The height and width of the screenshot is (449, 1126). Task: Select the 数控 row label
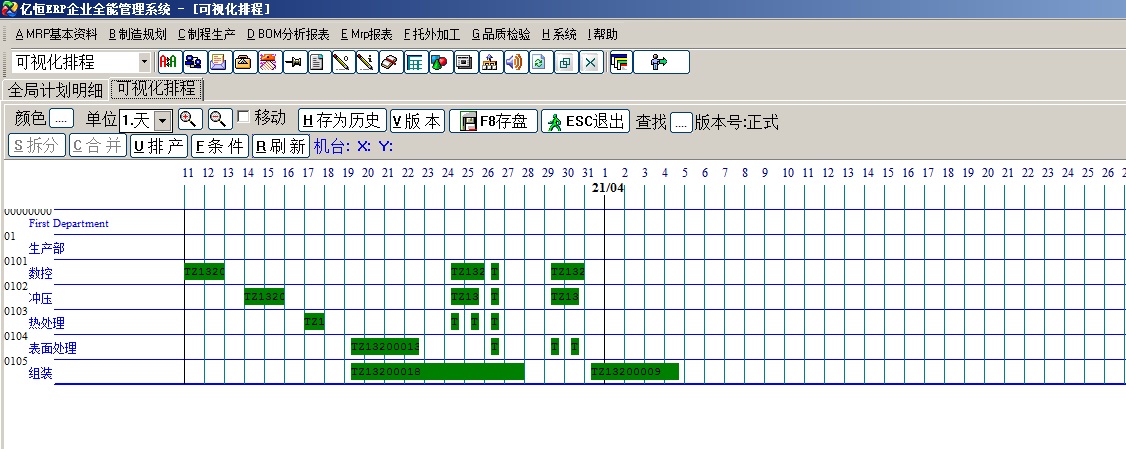click(x=40, y=274)
